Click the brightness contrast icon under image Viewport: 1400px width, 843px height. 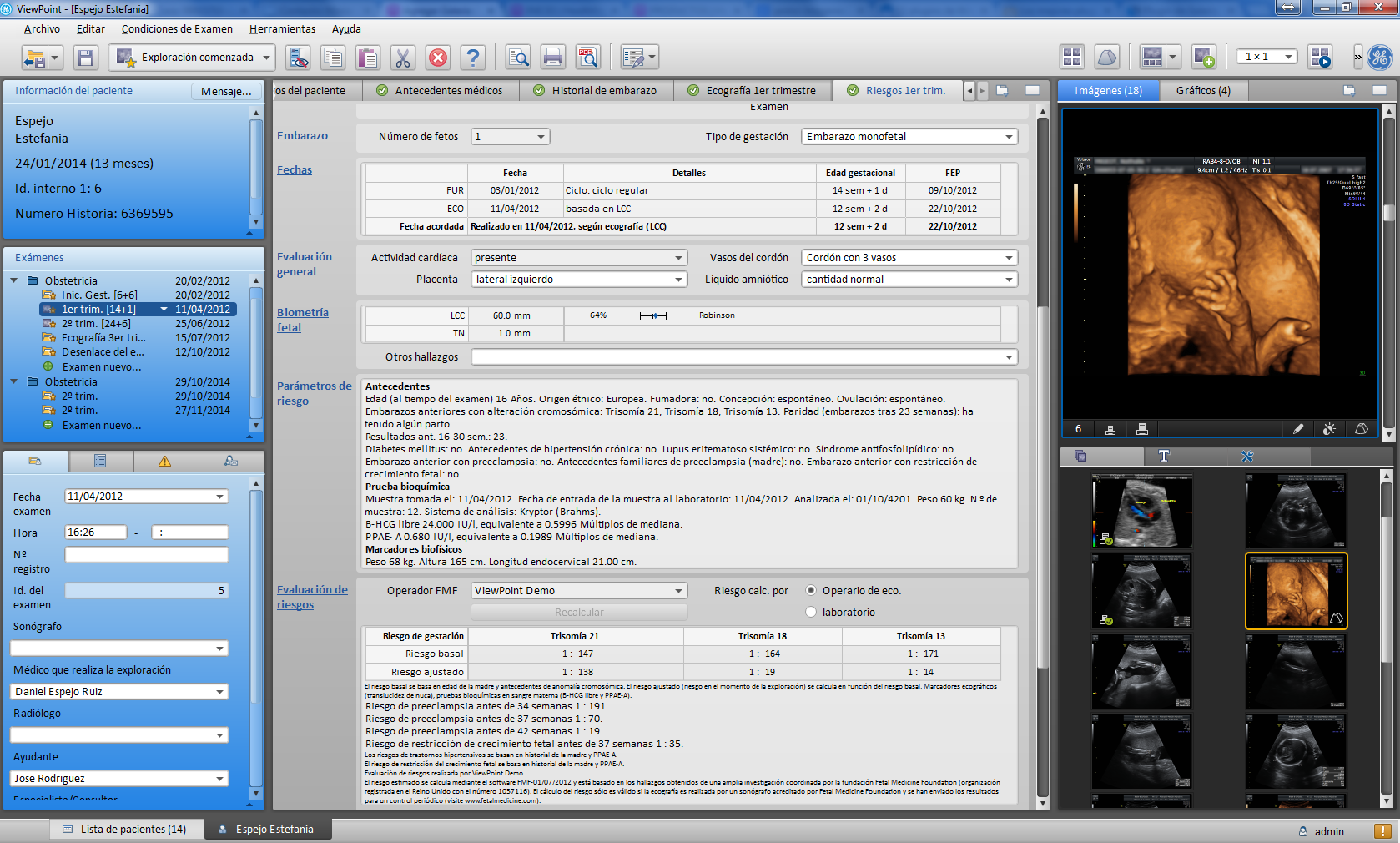[x=1329, y=429]
